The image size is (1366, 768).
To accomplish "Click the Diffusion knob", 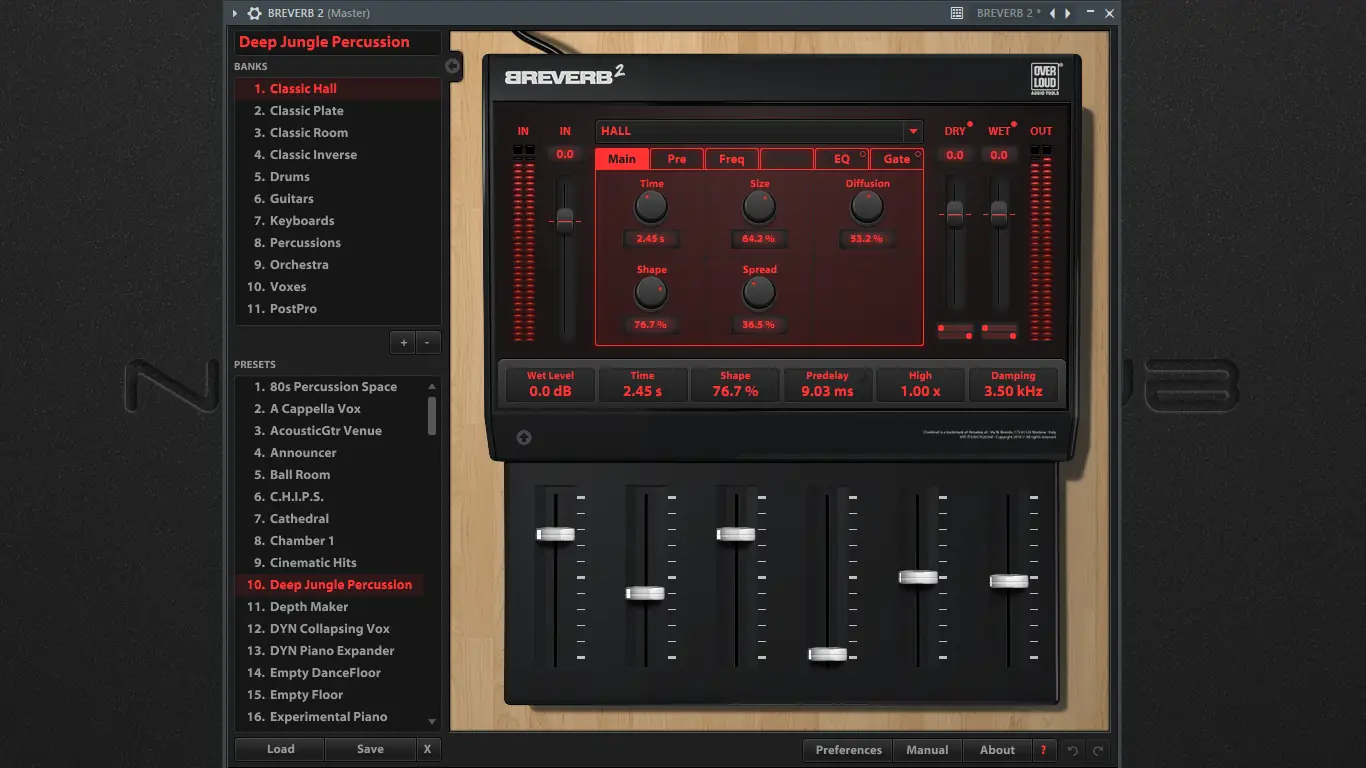I will pos(867,207).
